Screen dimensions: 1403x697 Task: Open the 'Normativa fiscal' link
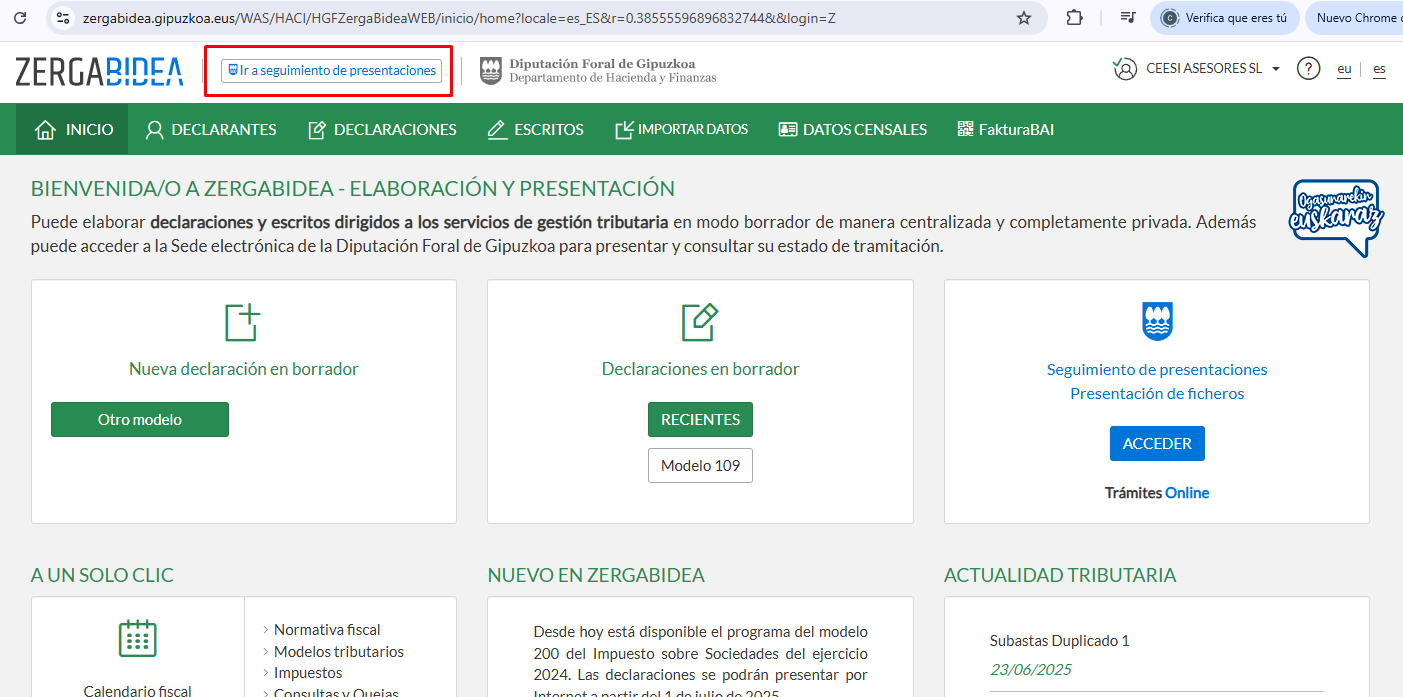tap(327, 630)
